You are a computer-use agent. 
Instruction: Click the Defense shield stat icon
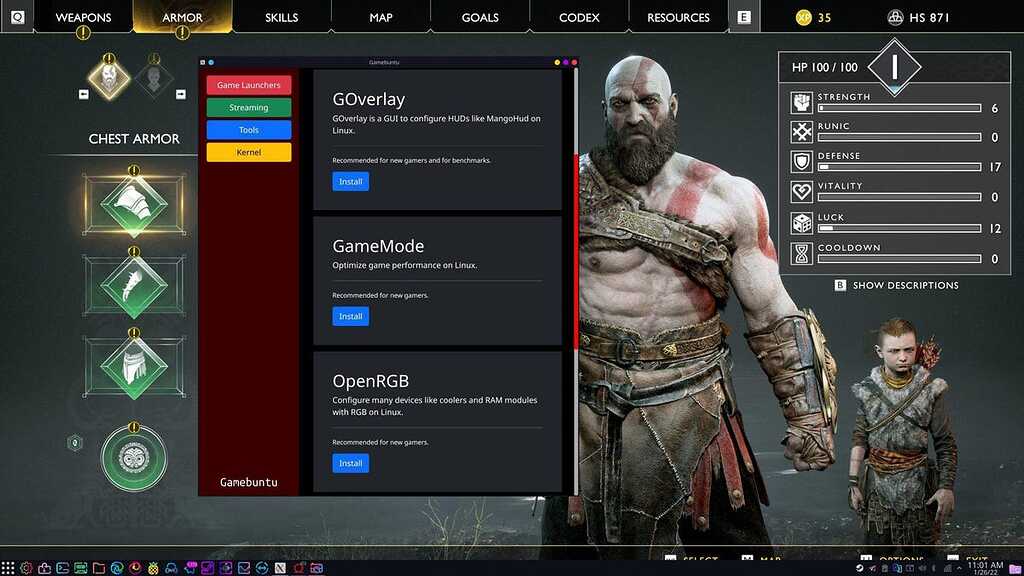point(801,162)
